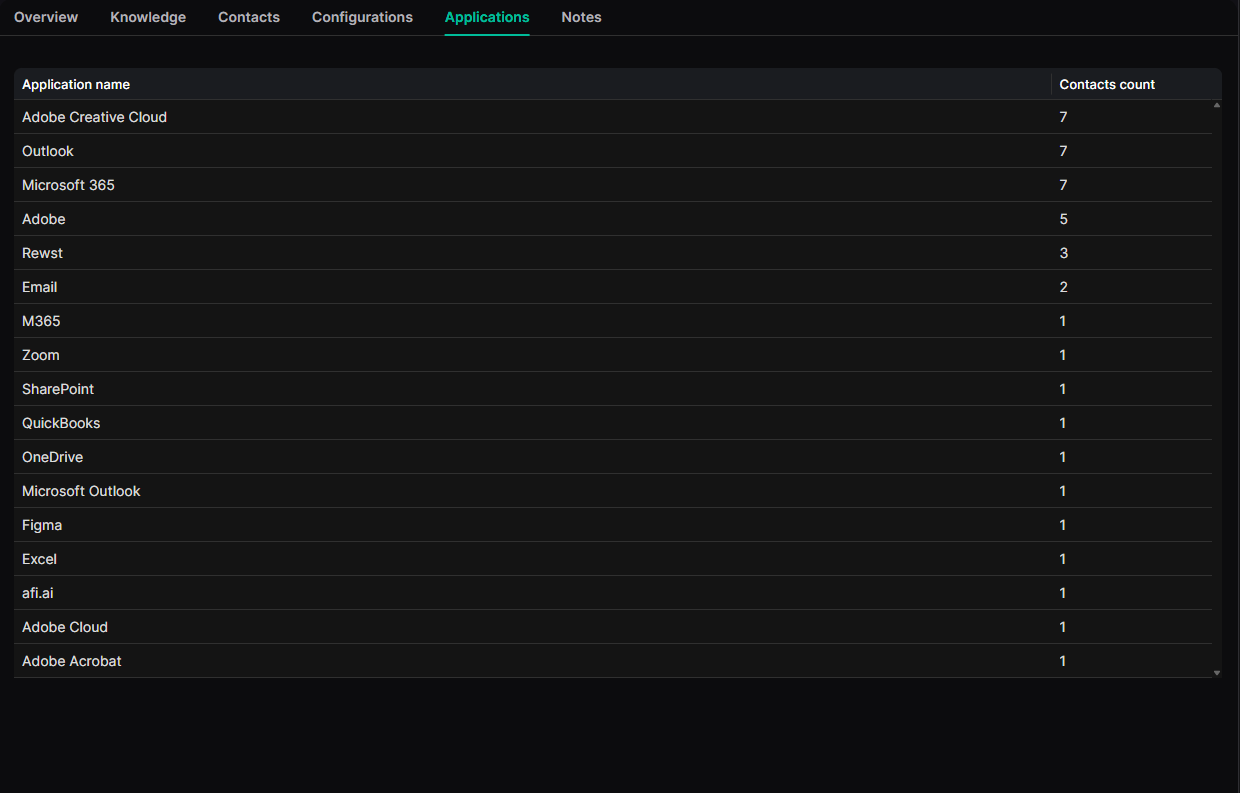Select the Adobe row with 5 contacts

pyautogui.click(x=613, y=219)
